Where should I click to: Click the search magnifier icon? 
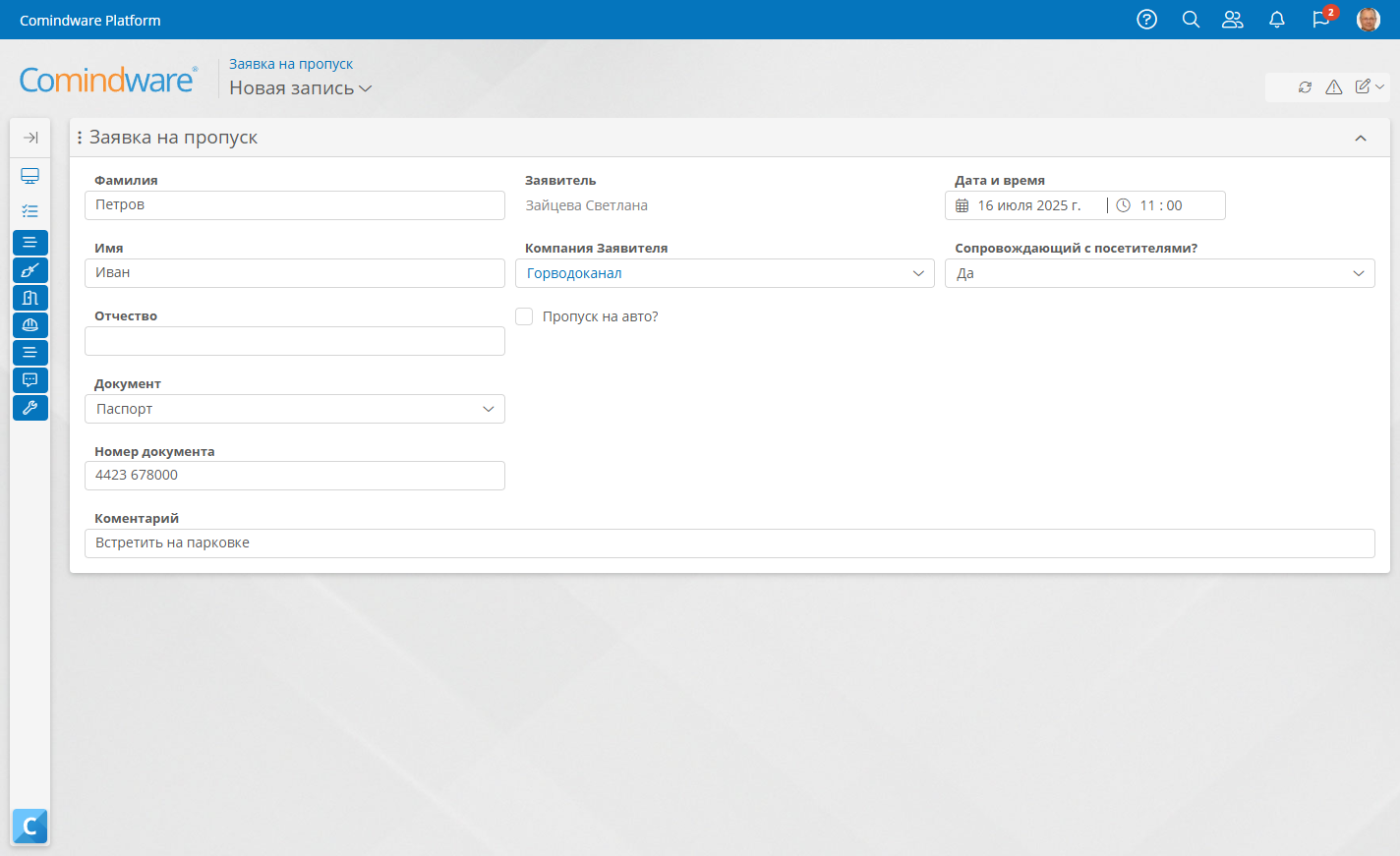[1191, 20]
